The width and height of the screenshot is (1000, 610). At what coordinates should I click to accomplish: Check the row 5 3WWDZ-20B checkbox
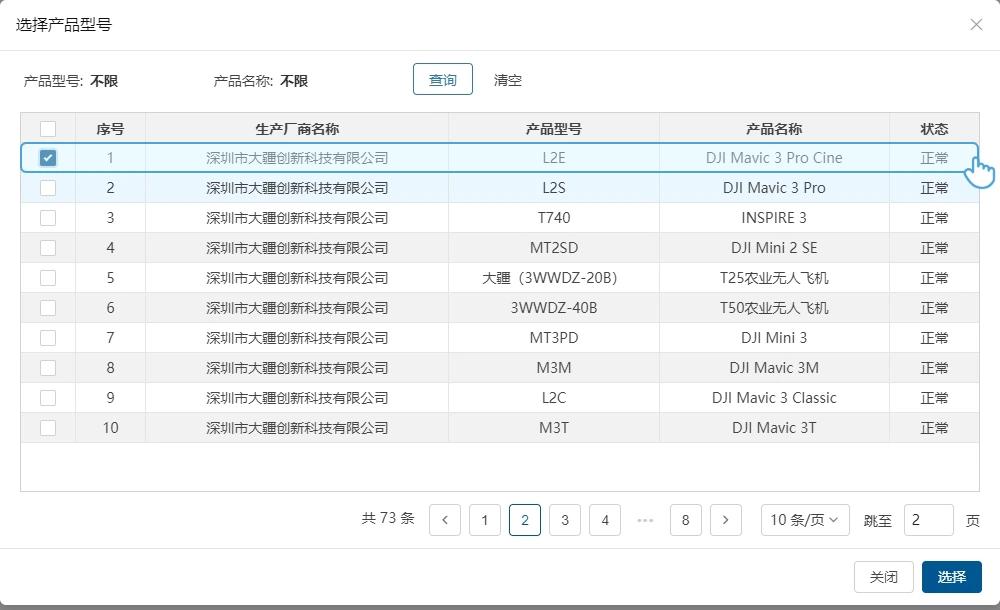tap(48, 278)
